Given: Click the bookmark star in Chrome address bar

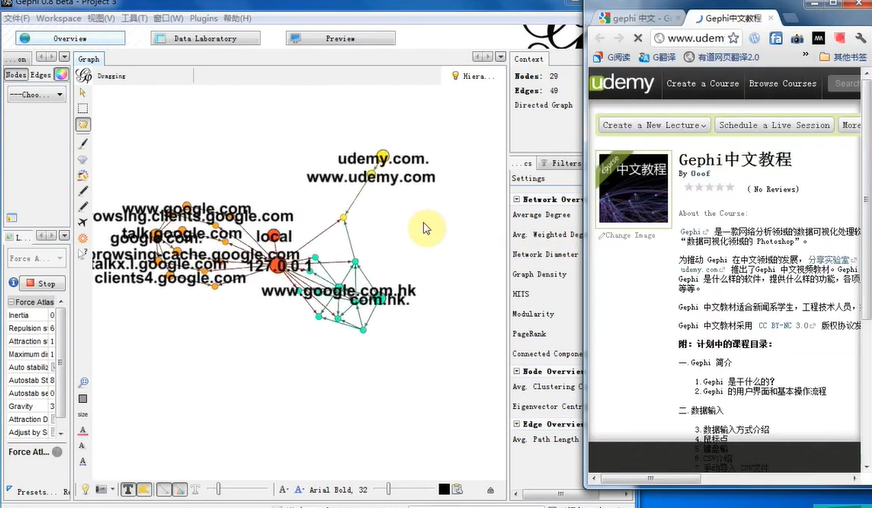Looking at the screenshot, I should click(734, 38).
